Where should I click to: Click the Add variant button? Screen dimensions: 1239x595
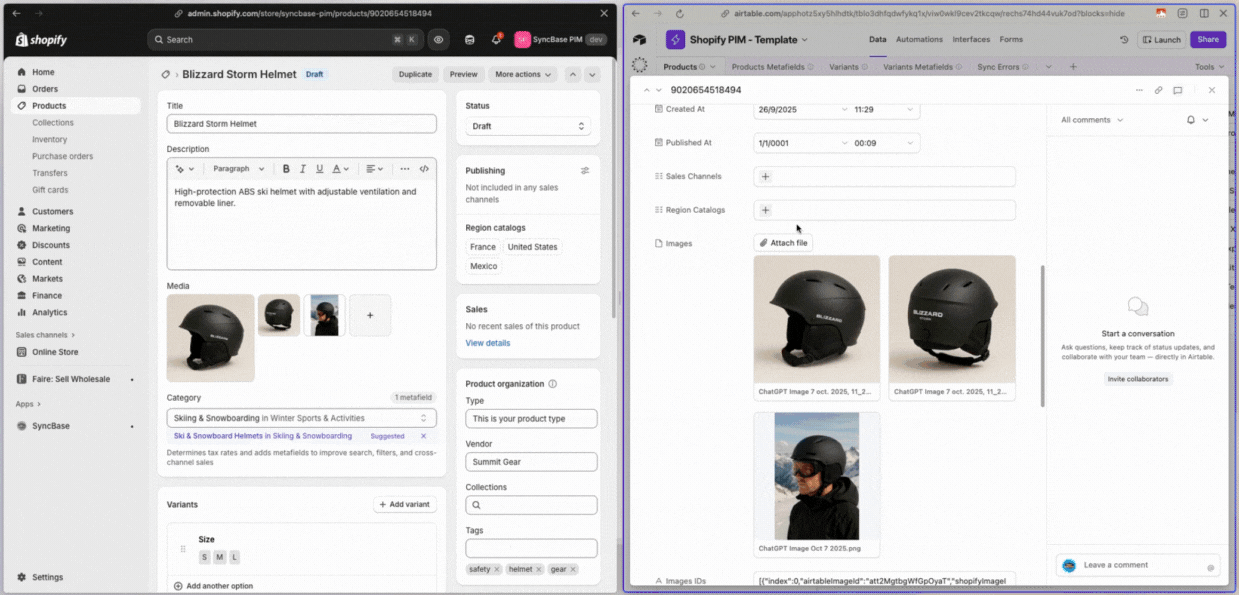pyautogui.click(x=405, y=504)
